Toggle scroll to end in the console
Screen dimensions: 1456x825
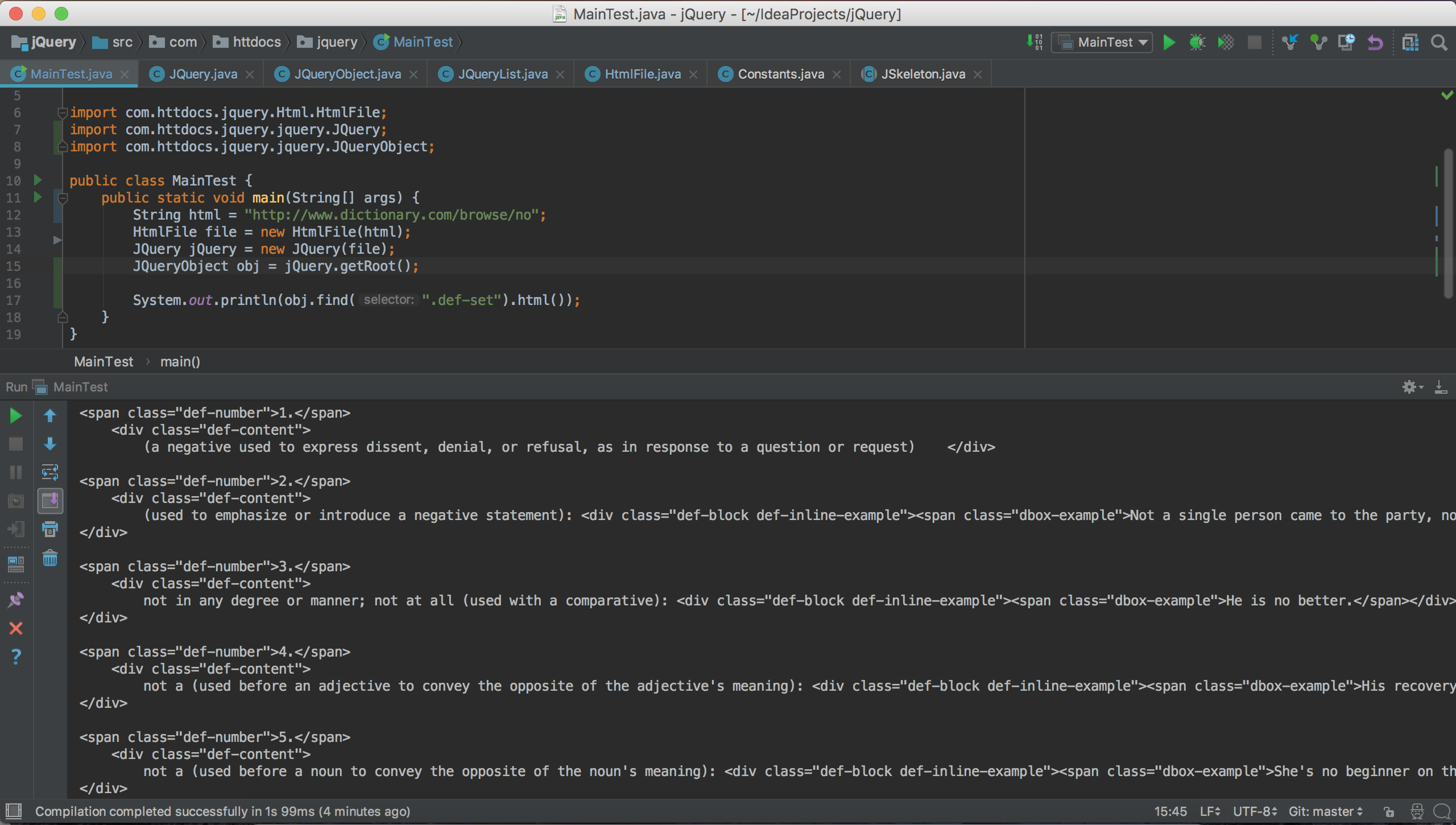(50, 501)
